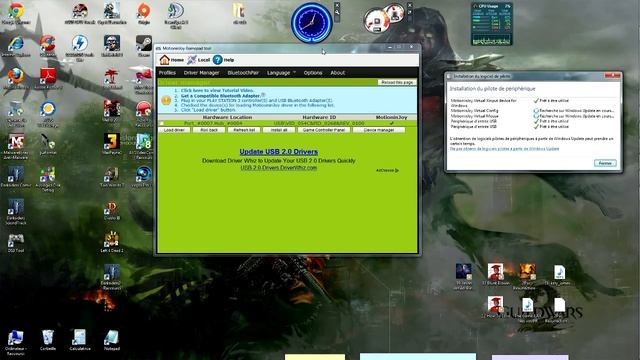Click the USB 2.0 Drivers DriverWhiz.com link

pyautogui.click(x=278, y=168)
